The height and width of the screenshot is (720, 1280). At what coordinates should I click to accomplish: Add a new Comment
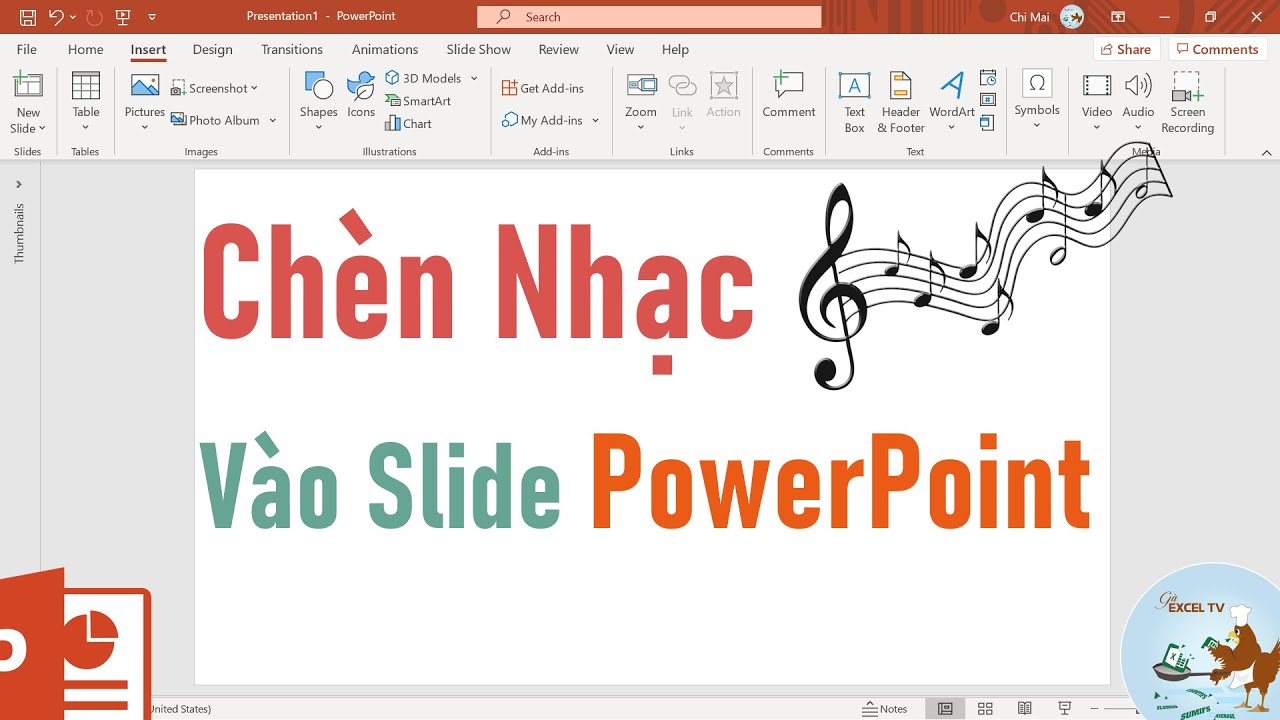(789, 95)
